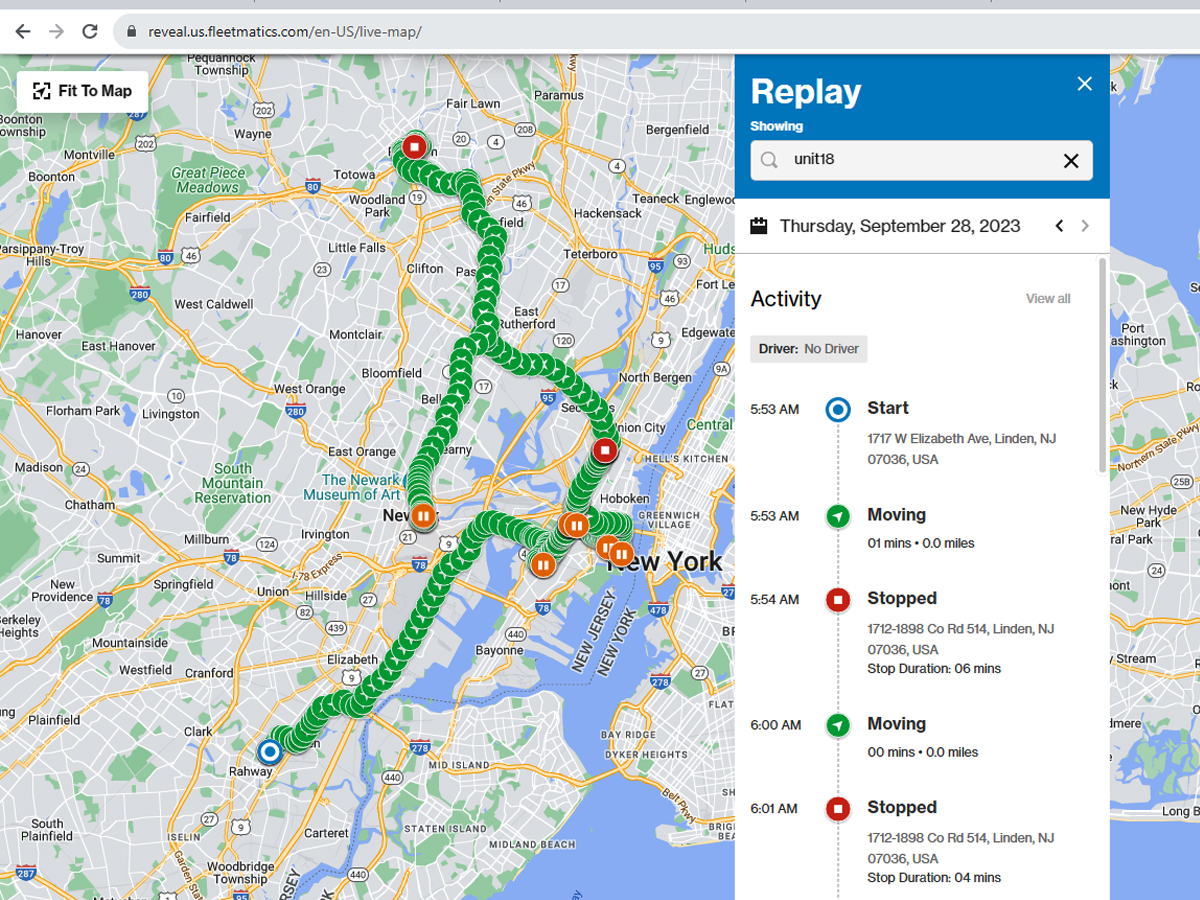Close the Replay panel
Image resolution: width=1200 pixels, height=900 pixels.
[x=1084, y=84]
